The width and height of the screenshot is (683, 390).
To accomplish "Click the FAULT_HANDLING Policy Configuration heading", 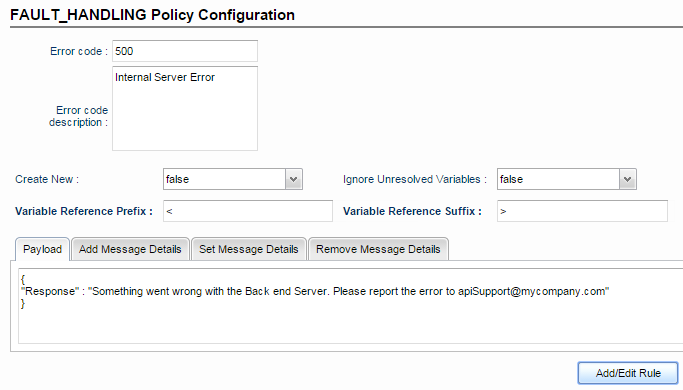I will pyautogui.click(x=152, y=15).
